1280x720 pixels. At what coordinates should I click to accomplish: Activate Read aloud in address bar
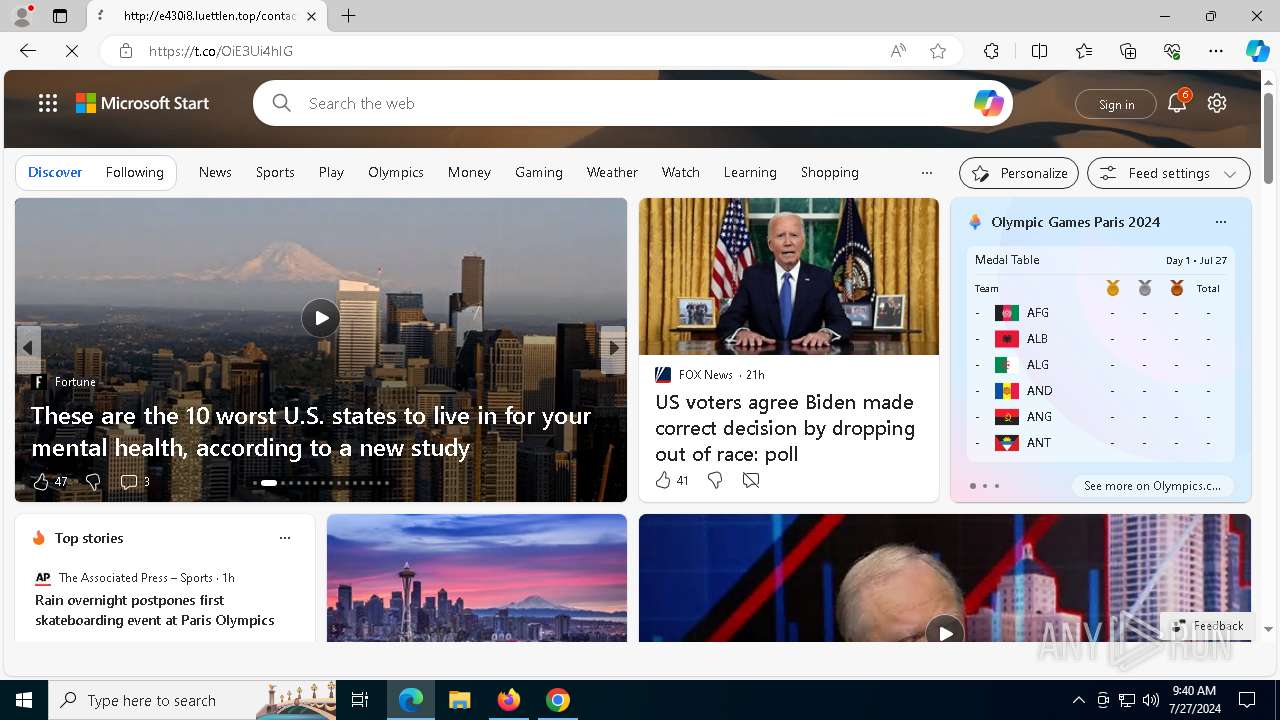898,51
